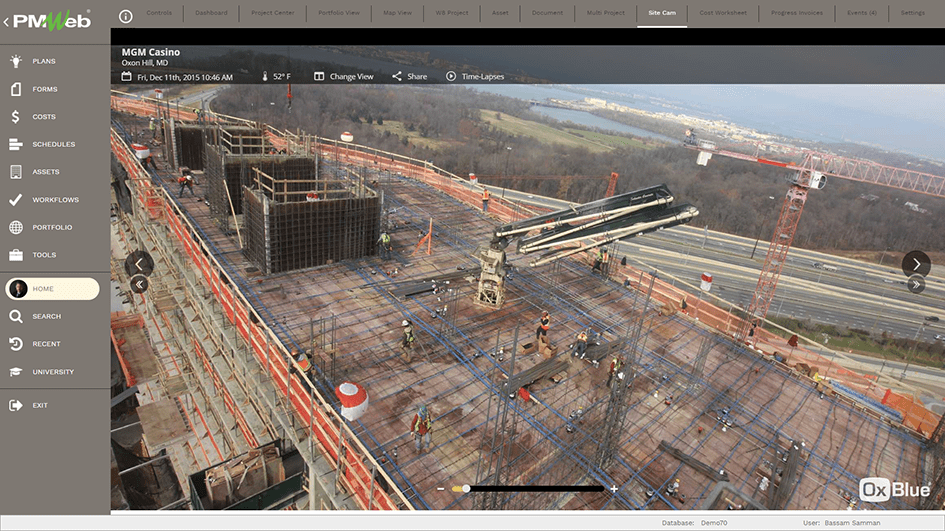The height and width of the screenshot is (531, 945).
Task: Open the Settings tab
Action: (x=912, y=13)
